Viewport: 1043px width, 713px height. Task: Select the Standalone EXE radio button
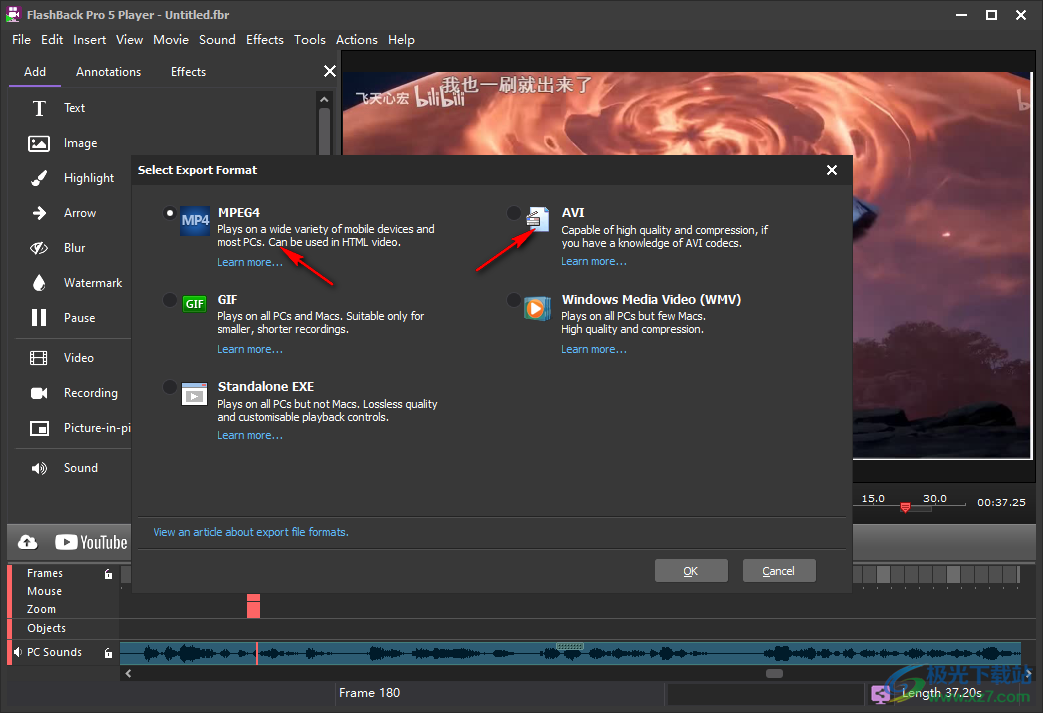(x=170, y=387)
